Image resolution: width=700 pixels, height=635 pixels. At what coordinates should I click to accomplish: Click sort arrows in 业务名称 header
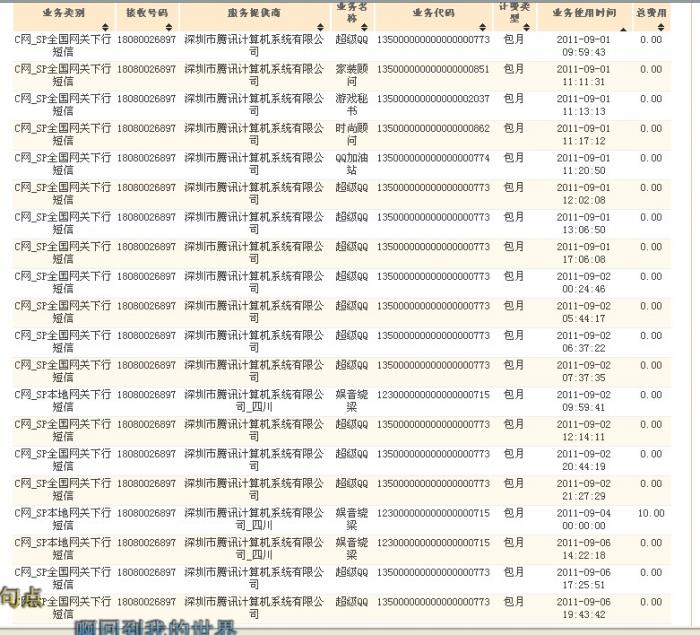pos(364,27)
